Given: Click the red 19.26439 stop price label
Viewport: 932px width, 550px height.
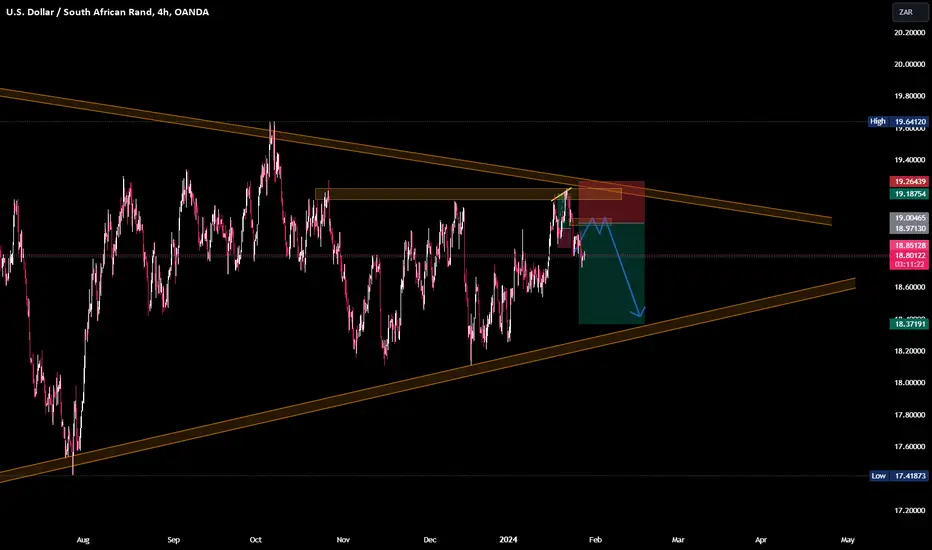Looking at the screenshot, I should pyautogui.click(x=909, y=181).
